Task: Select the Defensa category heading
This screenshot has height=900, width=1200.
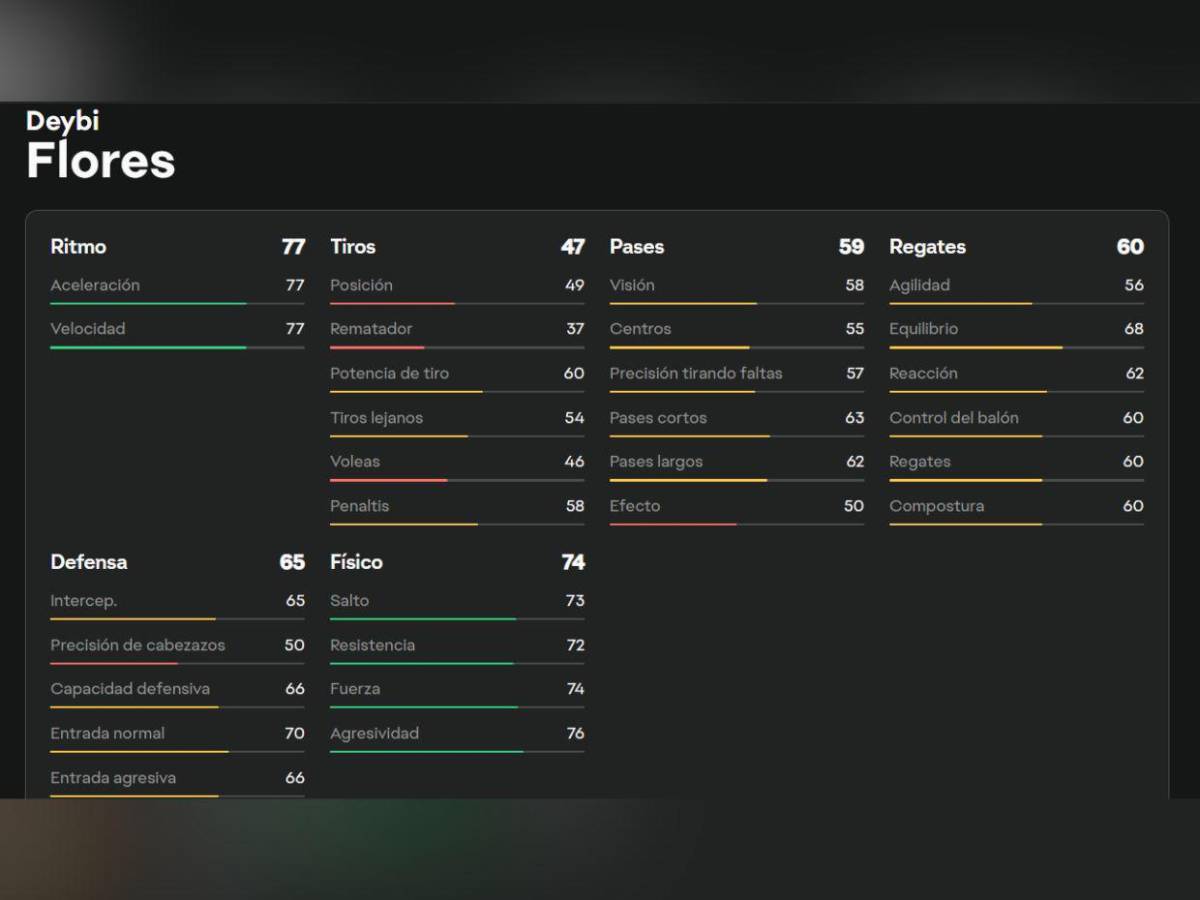Action: tap(89, 562)
